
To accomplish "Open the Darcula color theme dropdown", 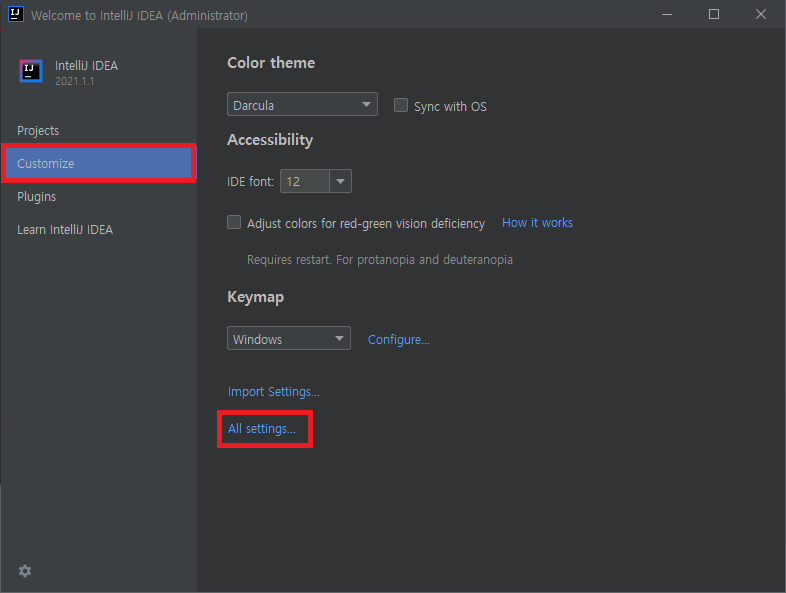I will pyautogui.click(x=302, y=104).
